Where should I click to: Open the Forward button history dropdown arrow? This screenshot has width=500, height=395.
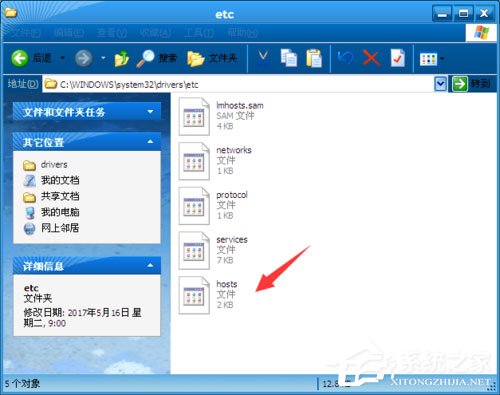tap(103, 58)
